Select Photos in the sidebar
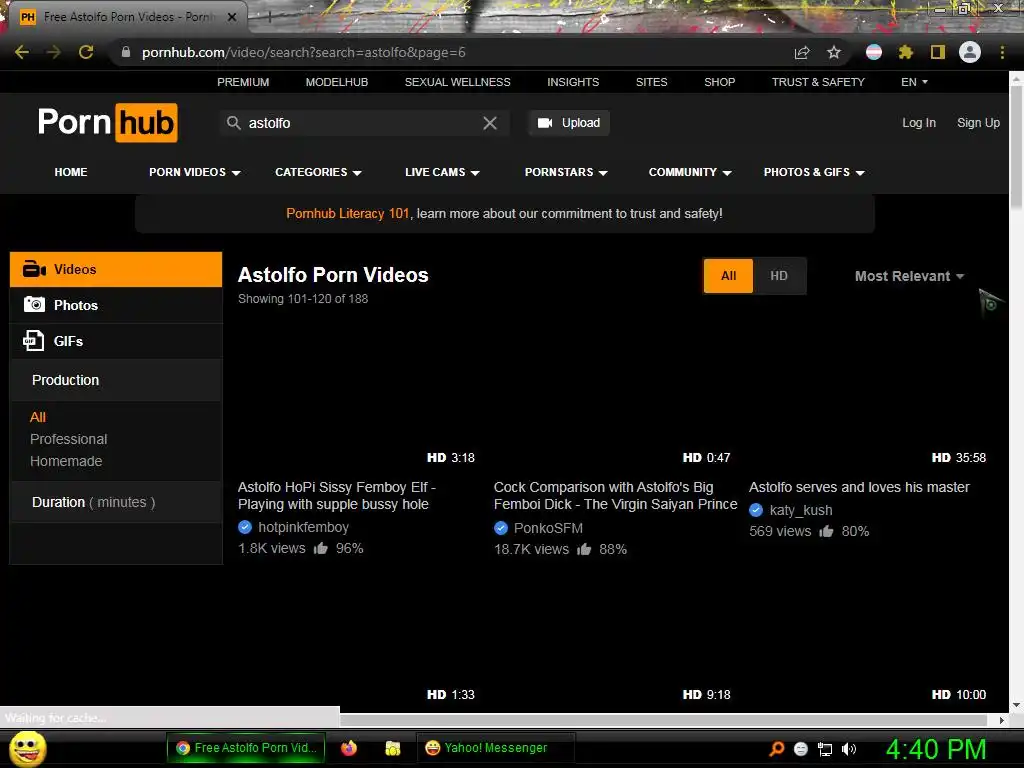 (116, 305)
